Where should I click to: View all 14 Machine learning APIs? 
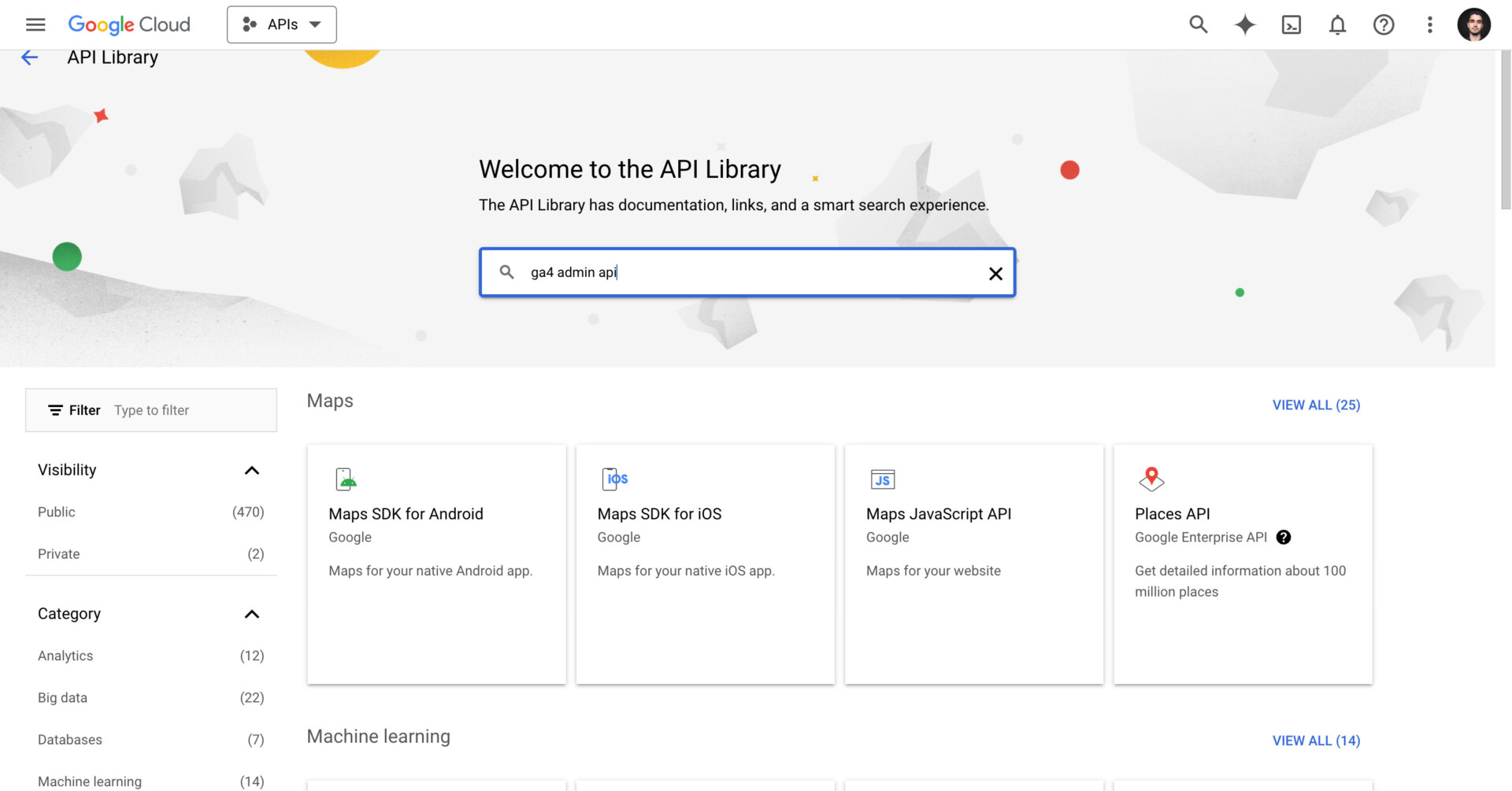click(x=1316, y=741)
